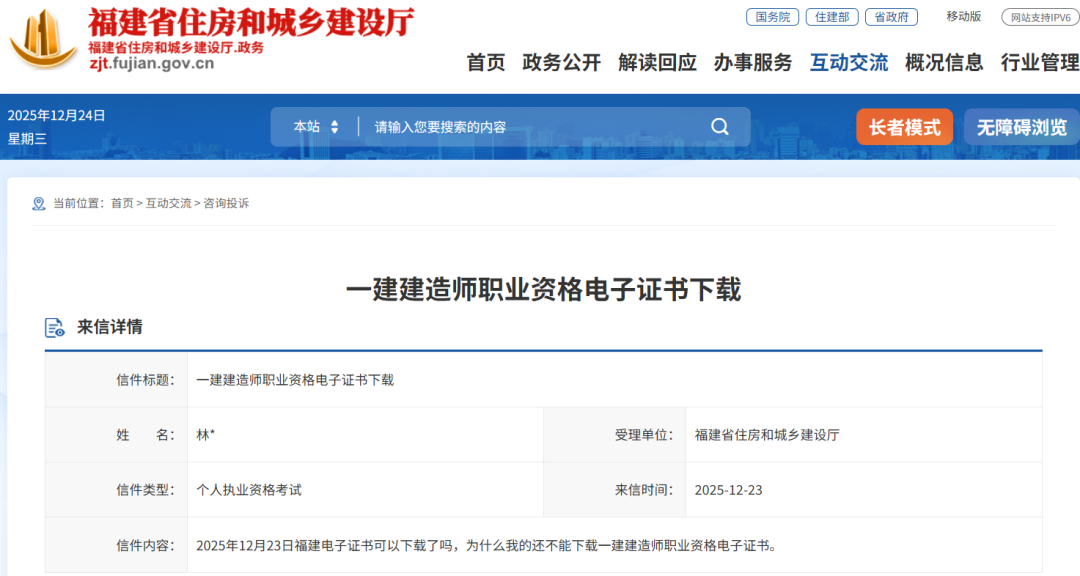
Task: Open the 政务公开 navigation menu
Action: coord(562,63)
